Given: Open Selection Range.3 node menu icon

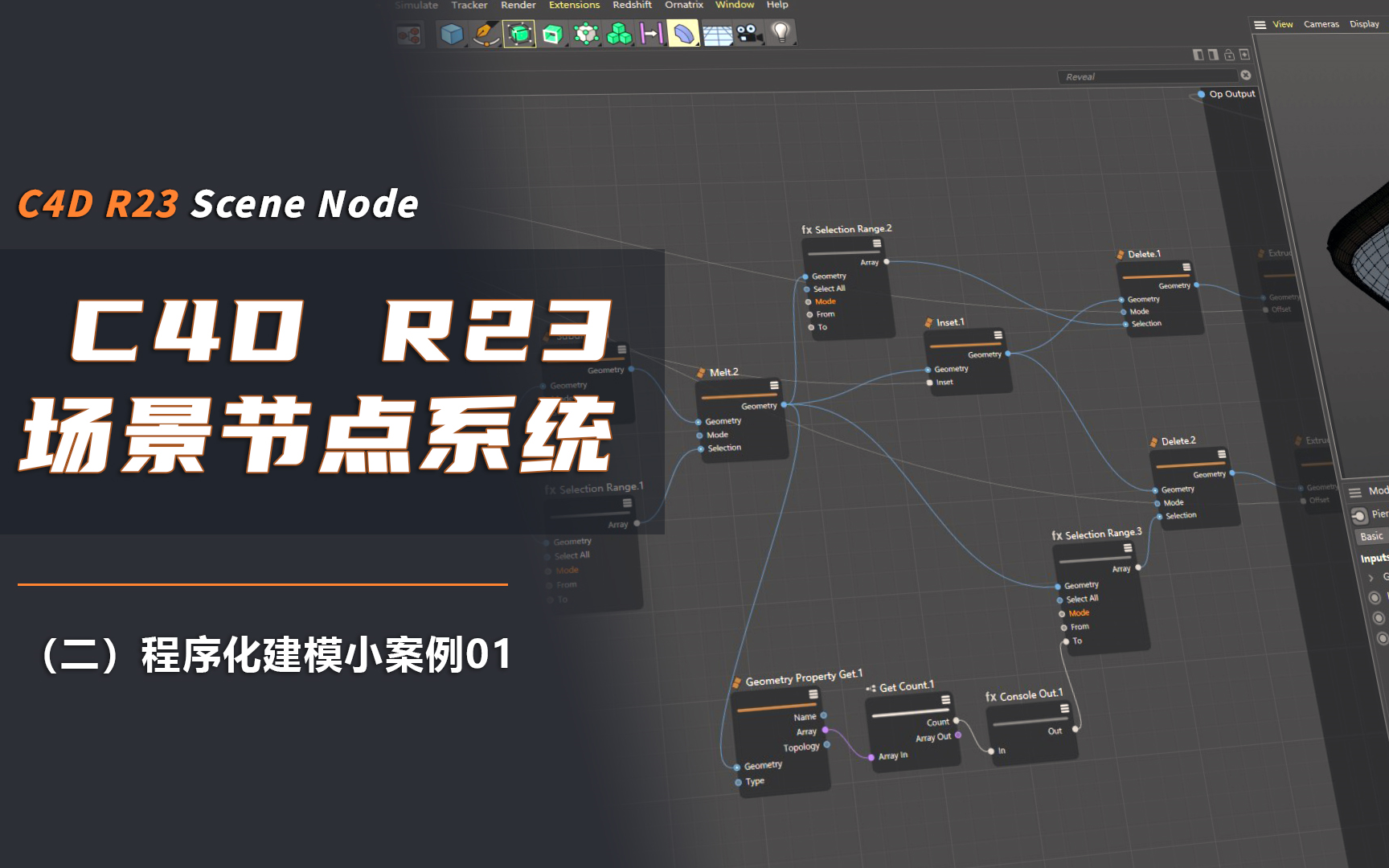Looking at the screenshot, I should [x=1128, y=548].
